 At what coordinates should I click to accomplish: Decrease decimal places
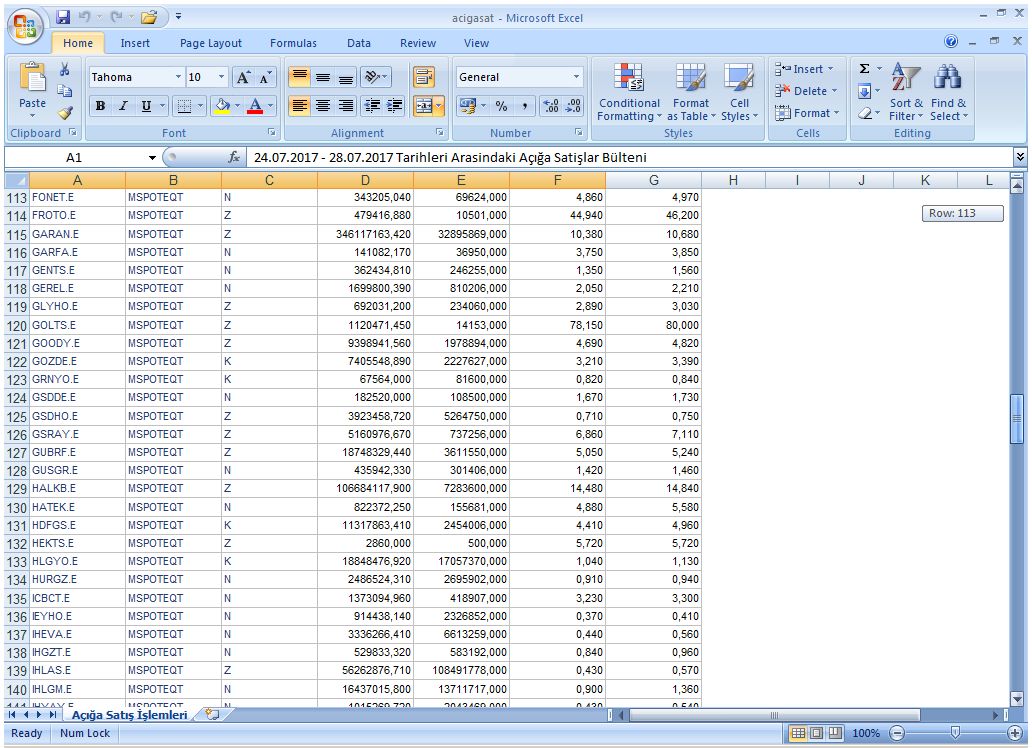click(573, 105)
